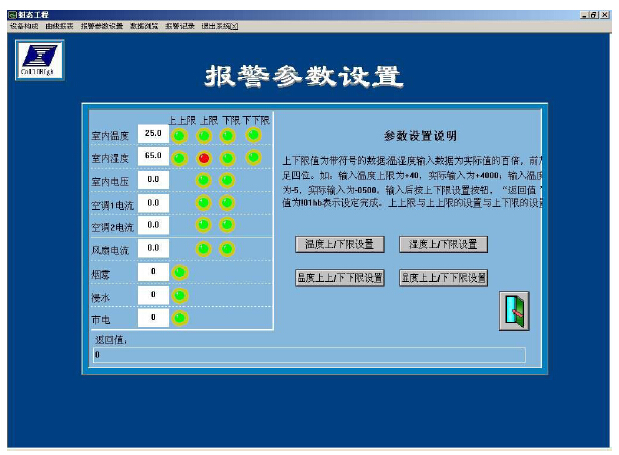Viewport: 619px width, 455px height.
Task: Click the red 室内湿度 上限 indicator light
Action: [204, 158]
